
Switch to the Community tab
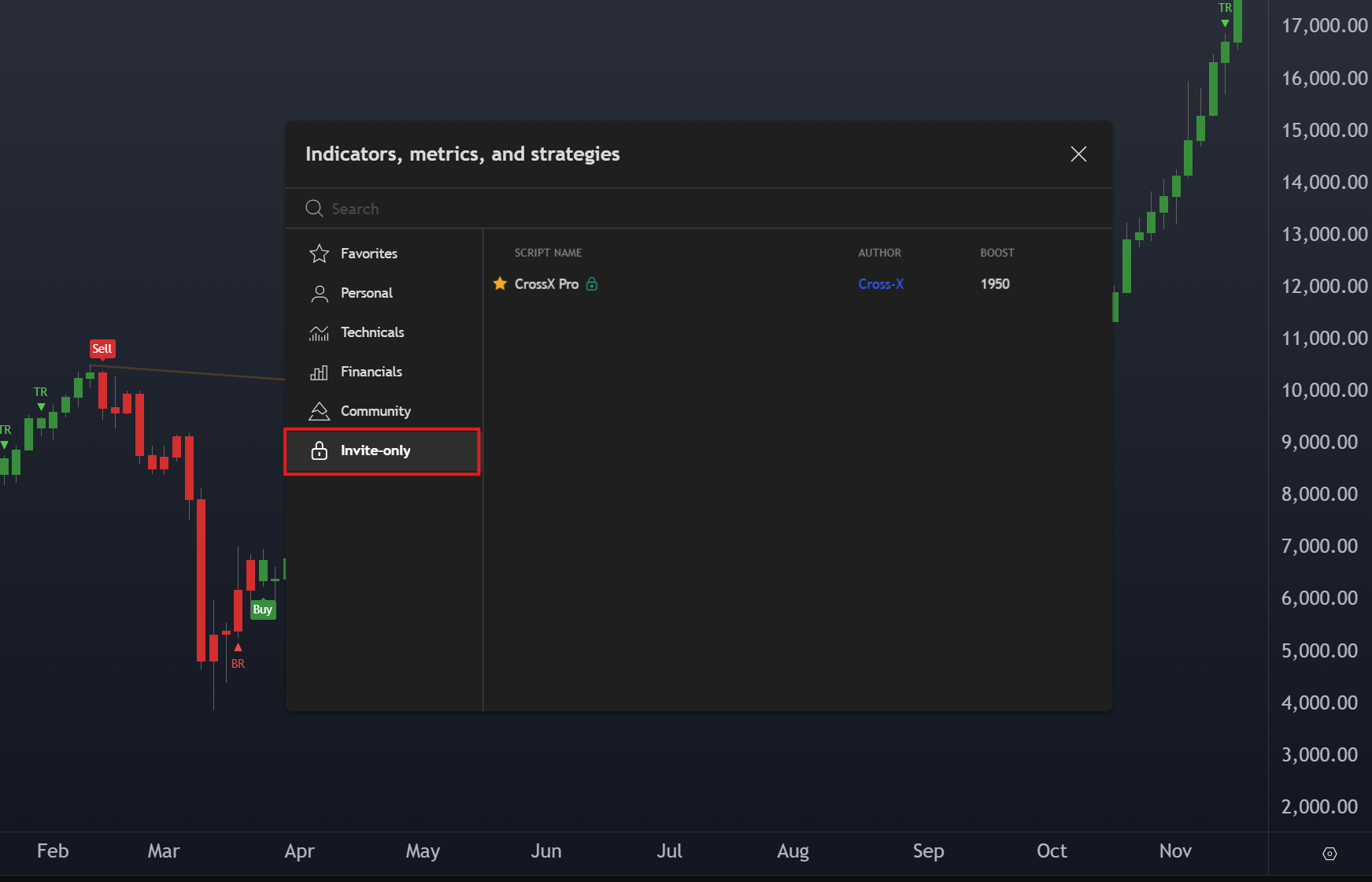pyautogui.click(x=375, y=411)
